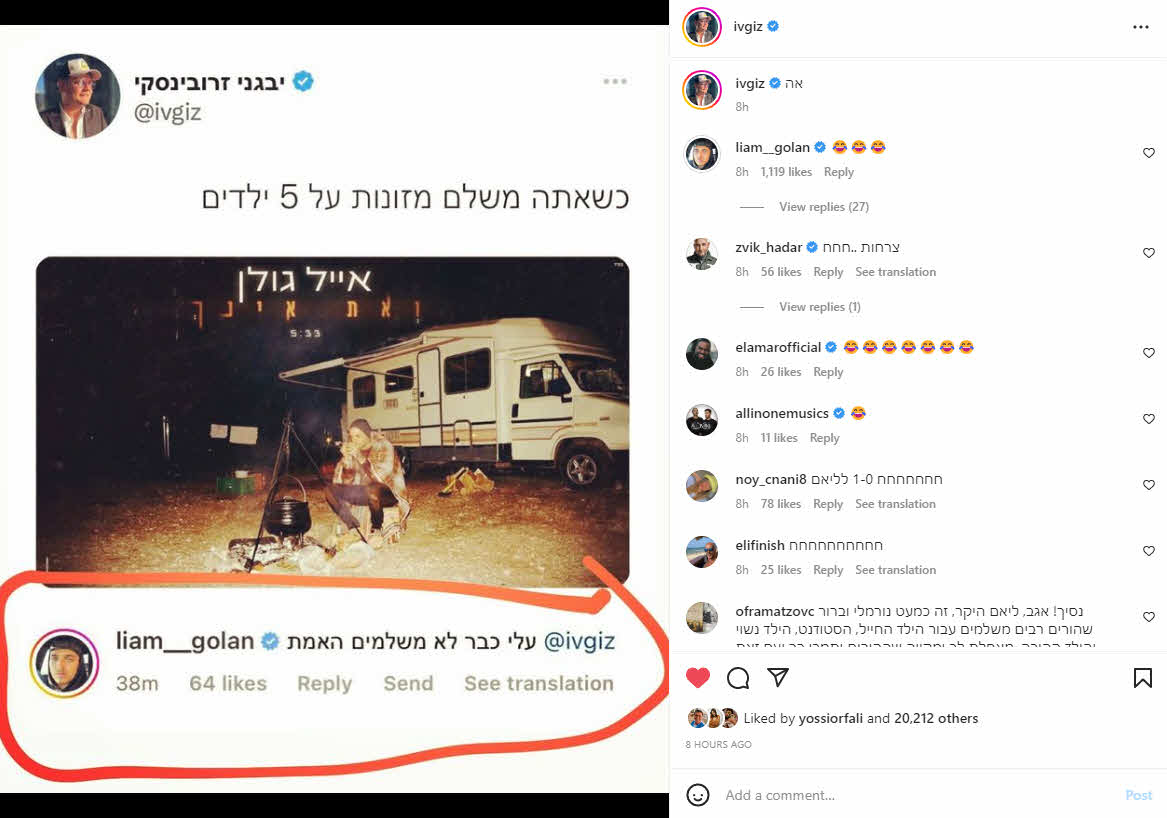
Task: Open ivgiz profile picture in header
Action: 702,27
